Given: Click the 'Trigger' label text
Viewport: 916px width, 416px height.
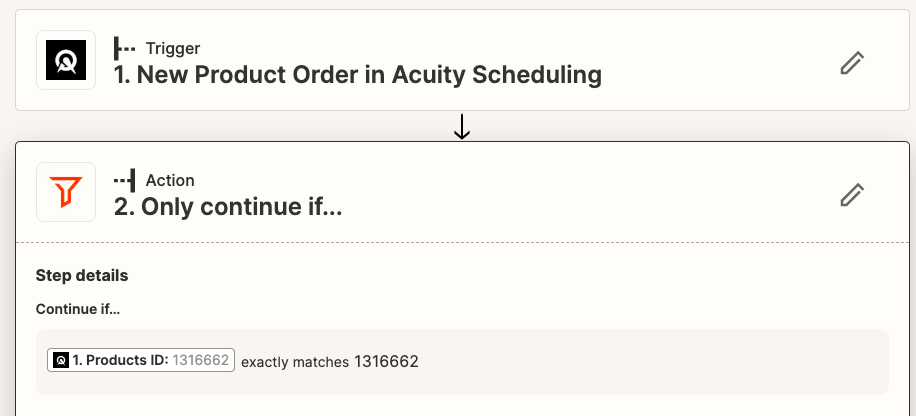Looking at the screenshot, I should pyautogui.click(x=173, y=48).
